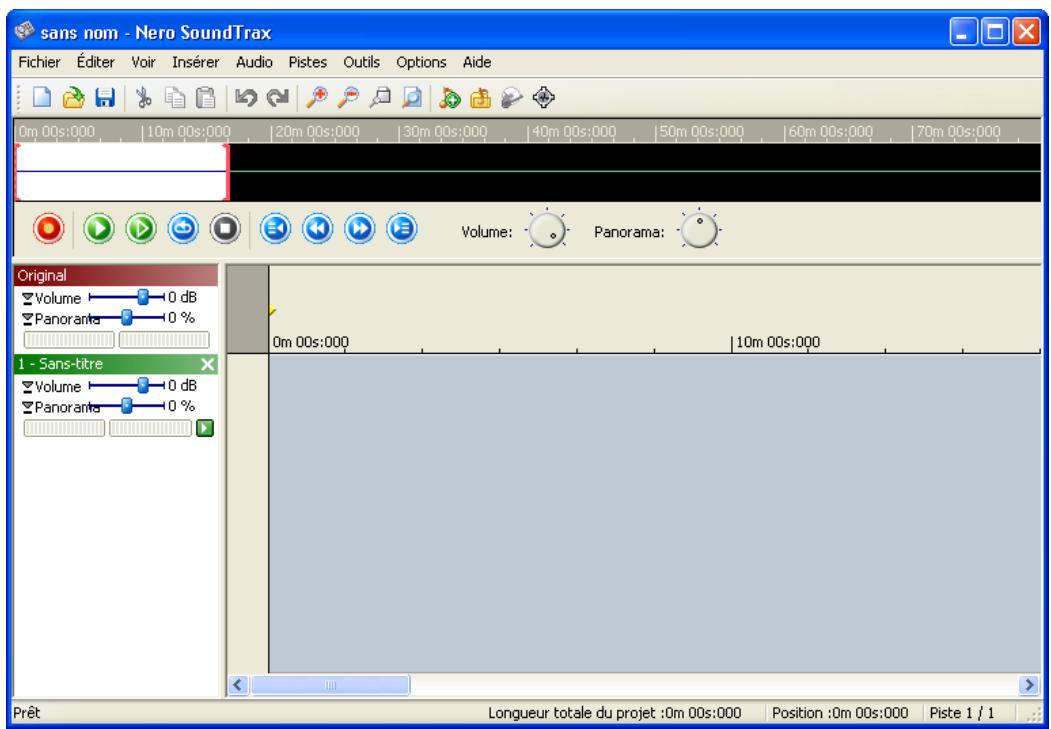Click the Original panel Volume slider handle
The width and height of the screenshot is (1051, 729).
point(143,297)
